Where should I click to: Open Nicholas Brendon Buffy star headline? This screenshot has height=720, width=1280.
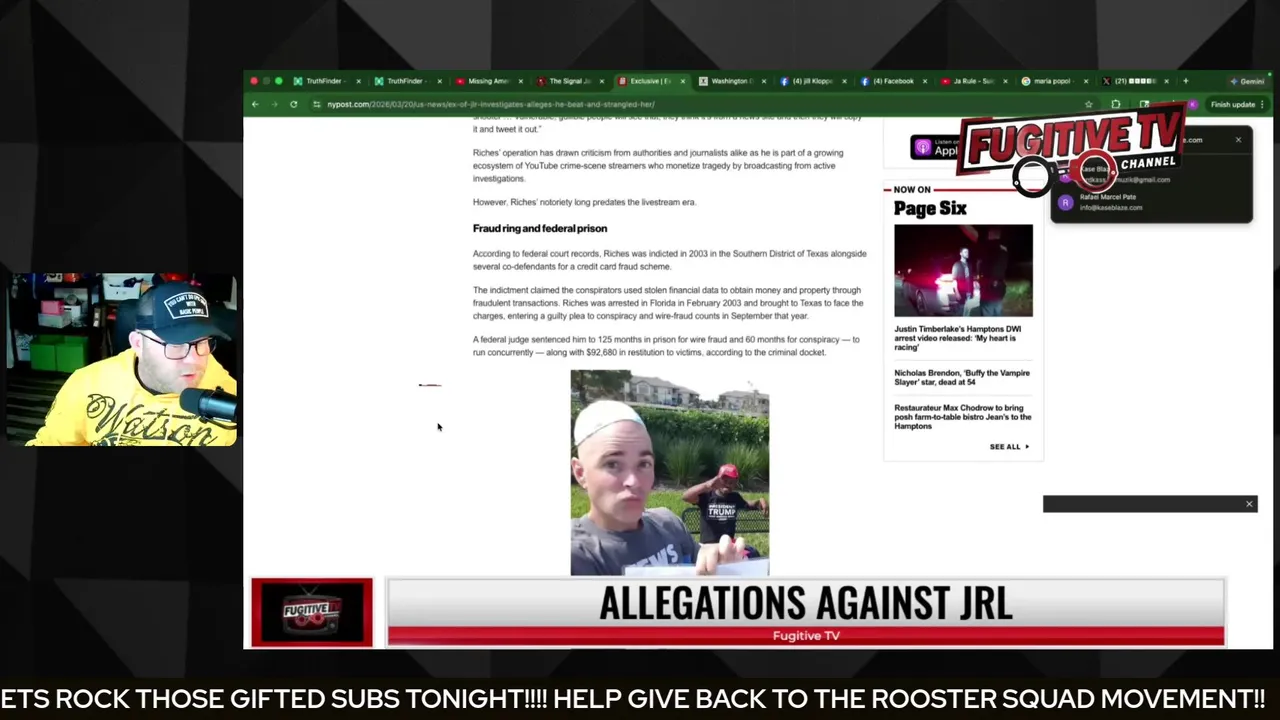[x=961, y=377]
